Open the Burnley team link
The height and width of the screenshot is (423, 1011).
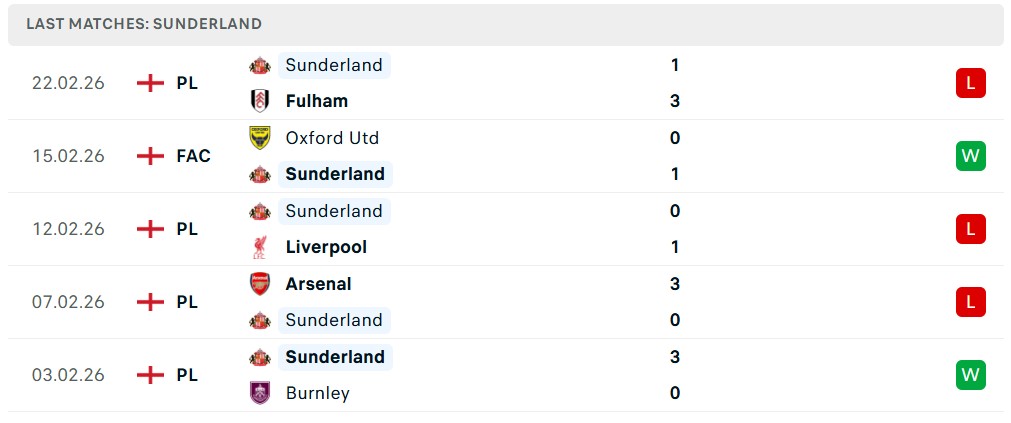pos(317,393)
